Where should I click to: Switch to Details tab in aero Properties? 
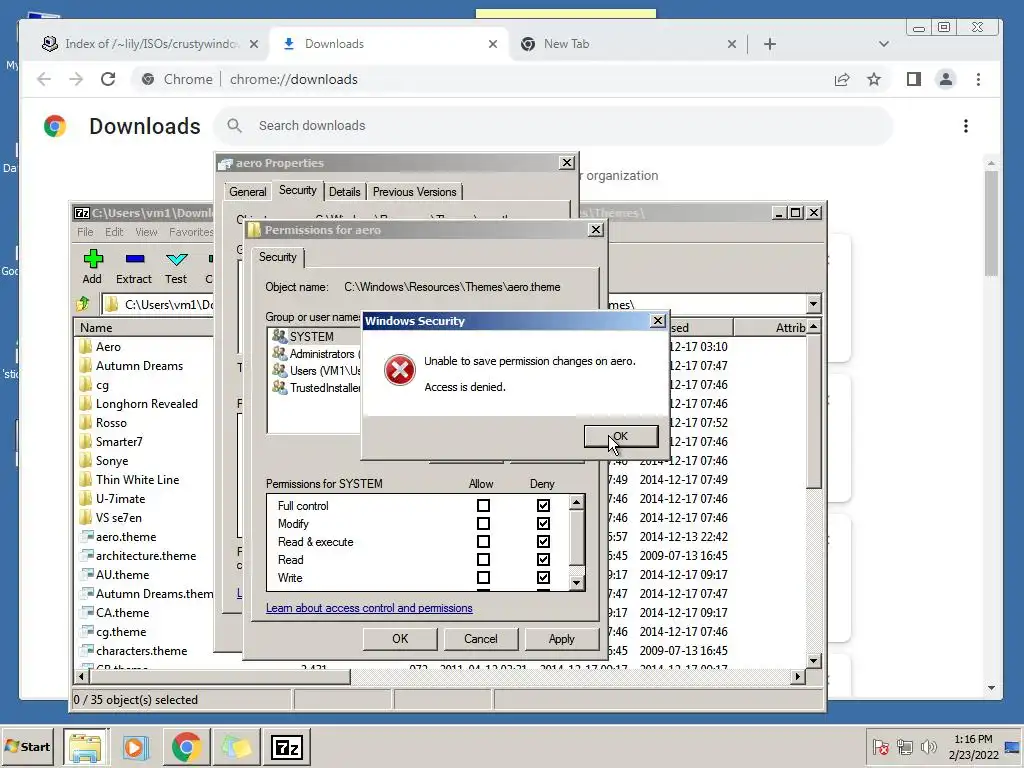344,192
